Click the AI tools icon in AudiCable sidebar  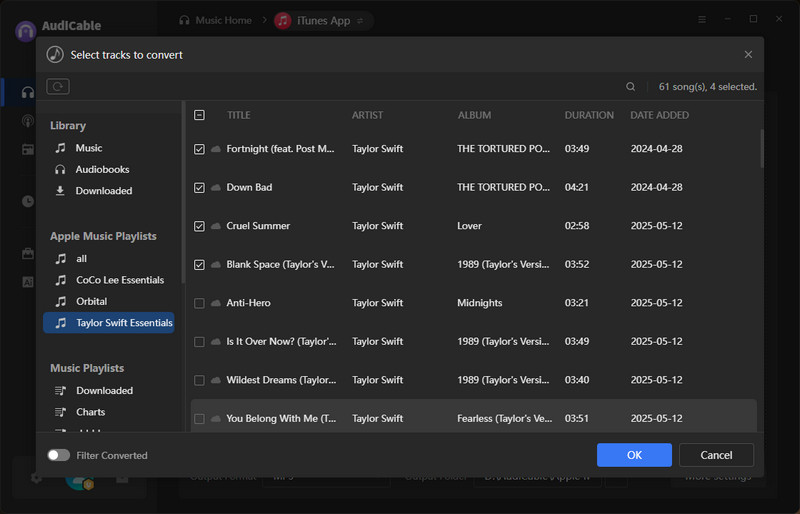click(28, 282)
